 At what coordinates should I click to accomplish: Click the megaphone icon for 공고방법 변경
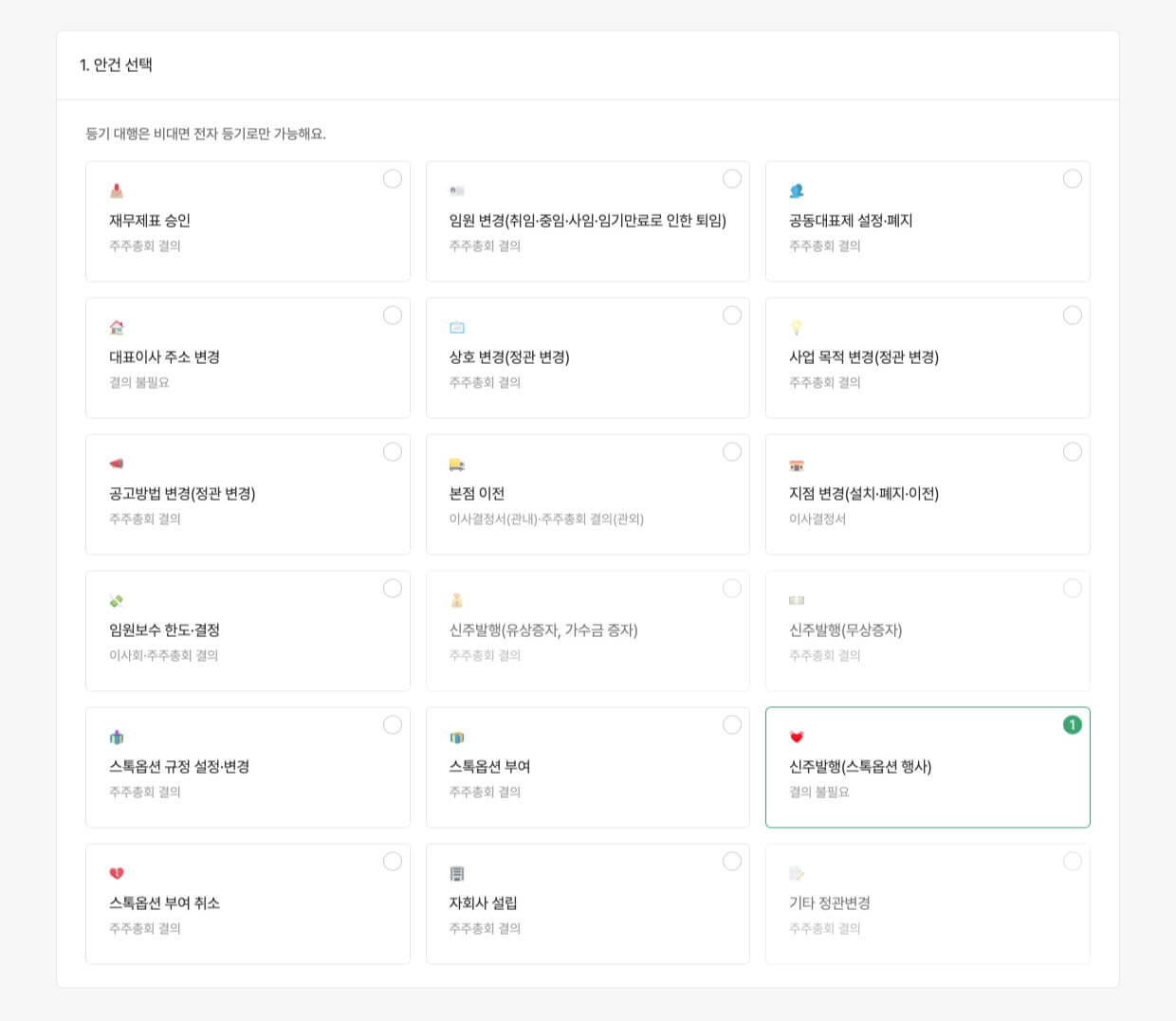coord(116,463)
